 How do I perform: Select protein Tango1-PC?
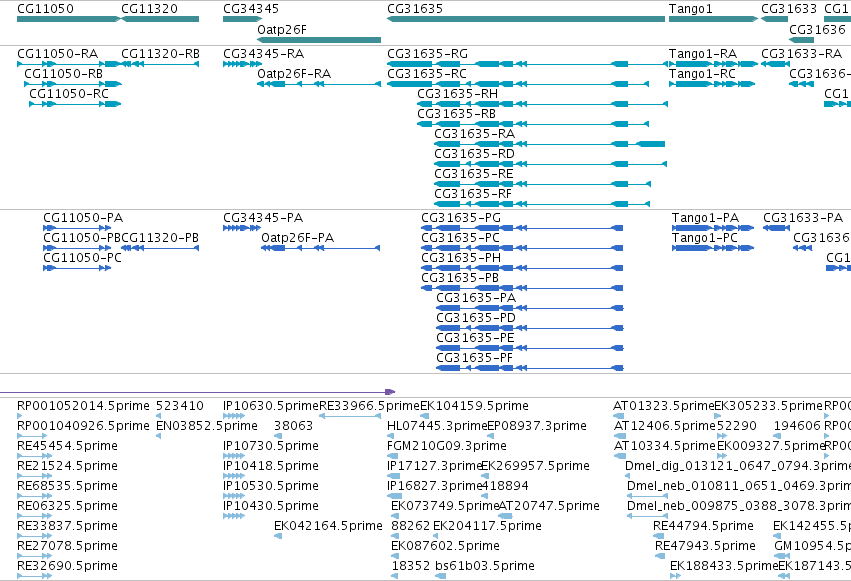(713, 248)
